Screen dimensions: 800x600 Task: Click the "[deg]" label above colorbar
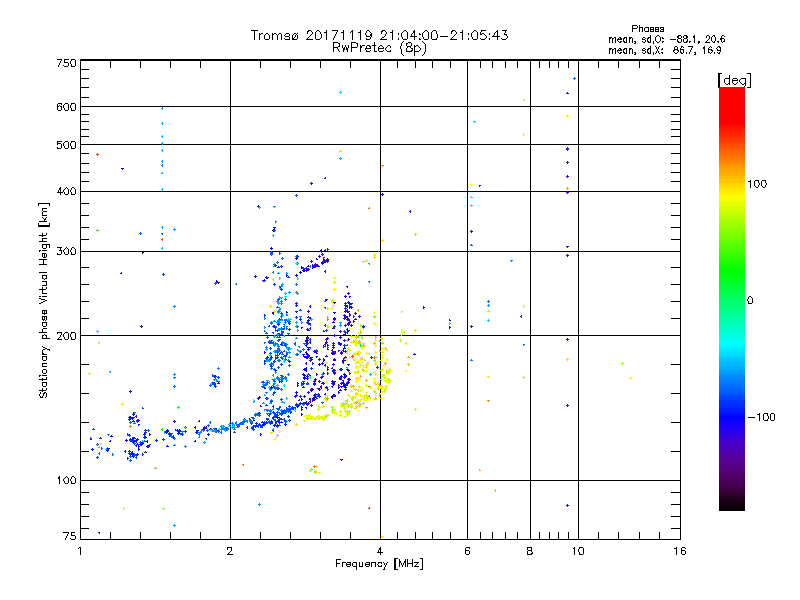pos(734,80)
